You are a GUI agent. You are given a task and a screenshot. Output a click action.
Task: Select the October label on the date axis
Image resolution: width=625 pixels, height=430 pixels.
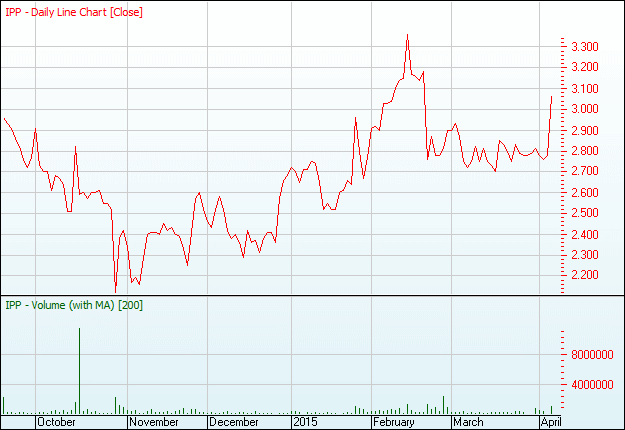point(56,422)
